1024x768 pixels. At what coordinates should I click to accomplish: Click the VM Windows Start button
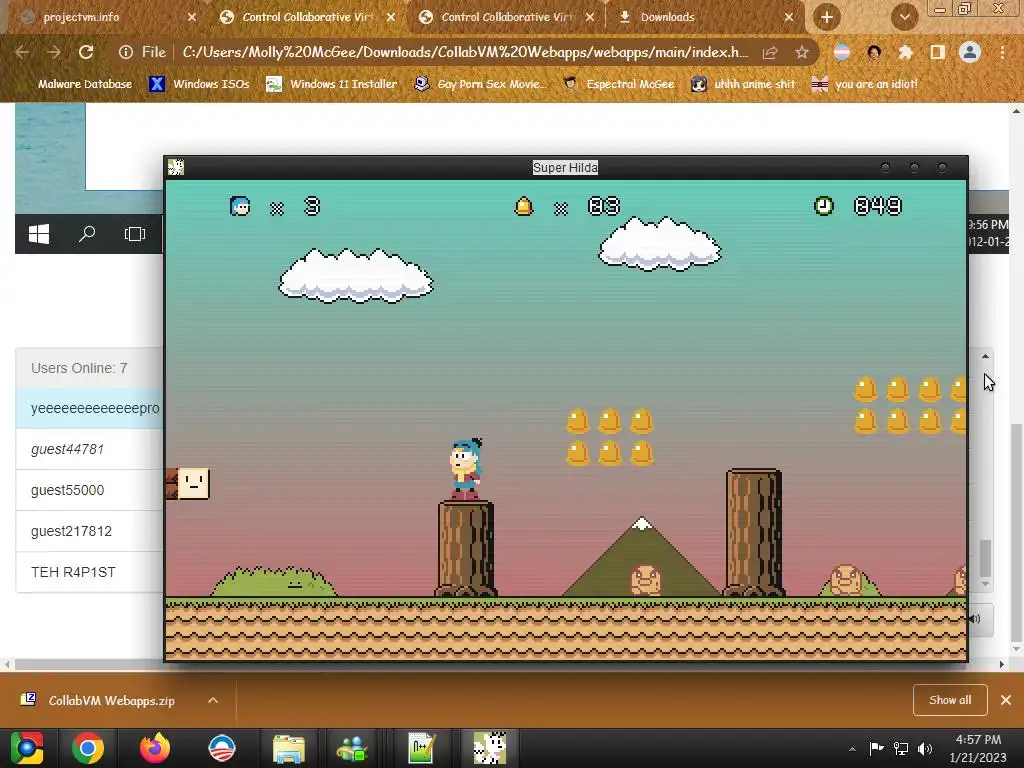tap(39, 234)
